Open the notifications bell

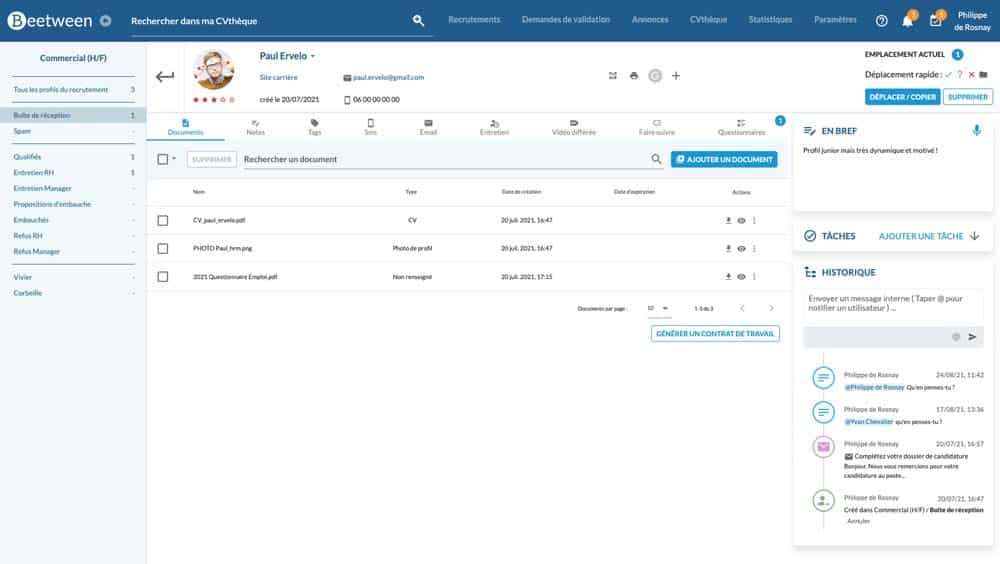pyautogui.click(x=907, y=21)
